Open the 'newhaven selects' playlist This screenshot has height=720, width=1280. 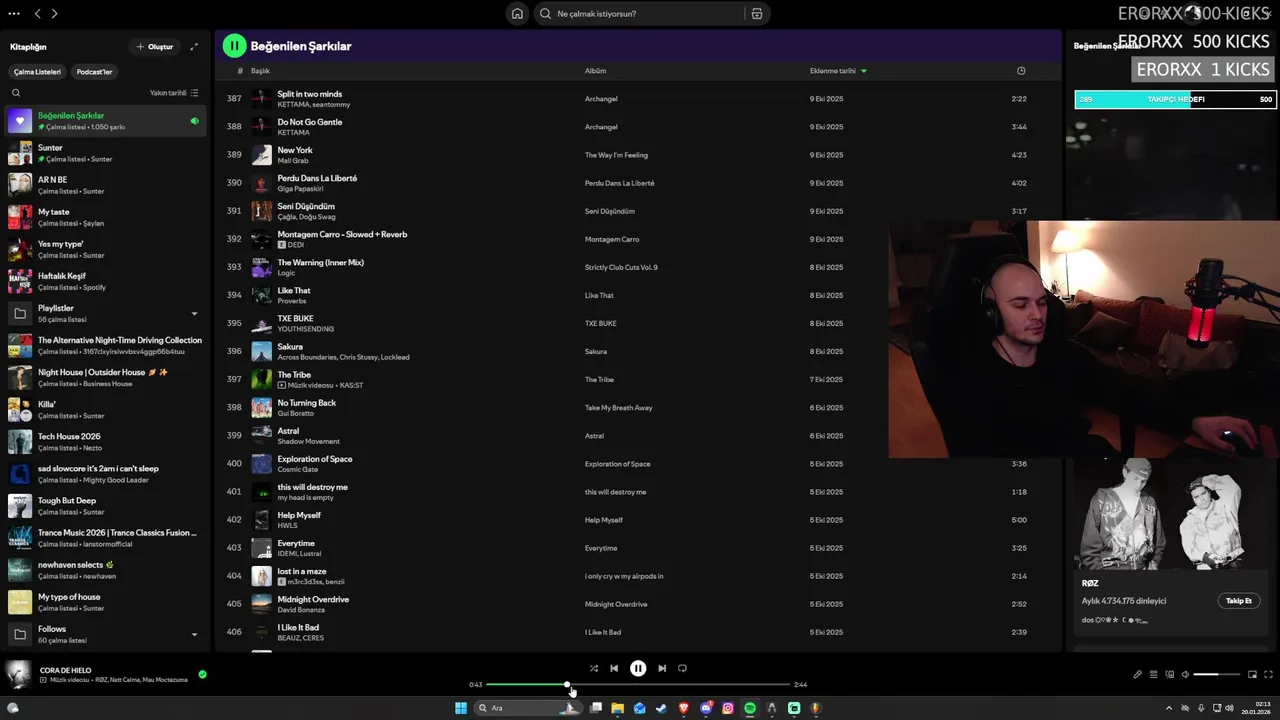pyautogui.click(x=106, y=570)
